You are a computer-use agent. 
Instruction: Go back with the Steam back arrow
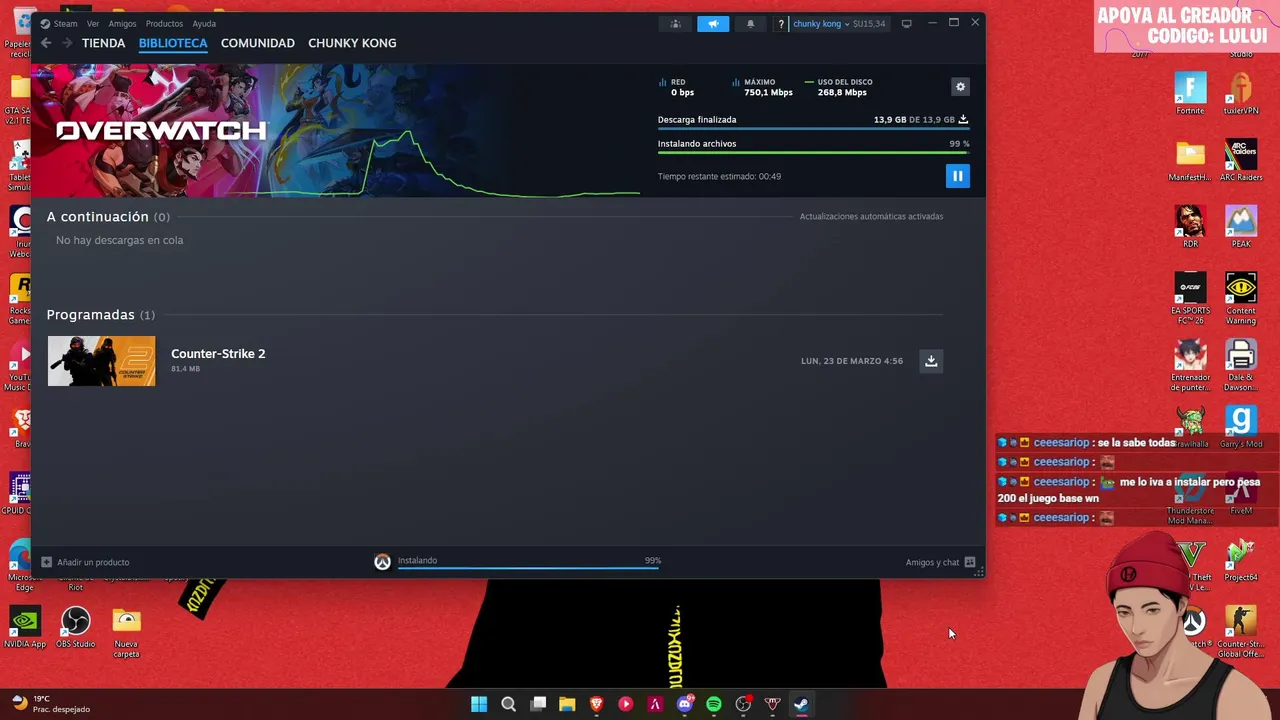coord(46,43)
